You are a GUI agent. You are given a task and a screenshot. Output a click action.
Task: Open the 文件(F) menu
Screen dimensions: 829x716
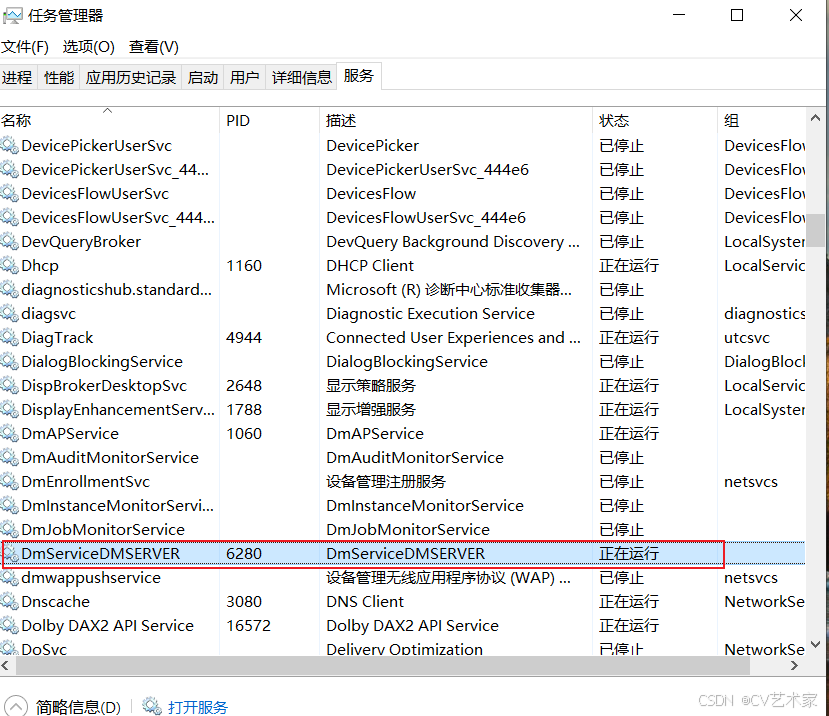coord(25,47)
